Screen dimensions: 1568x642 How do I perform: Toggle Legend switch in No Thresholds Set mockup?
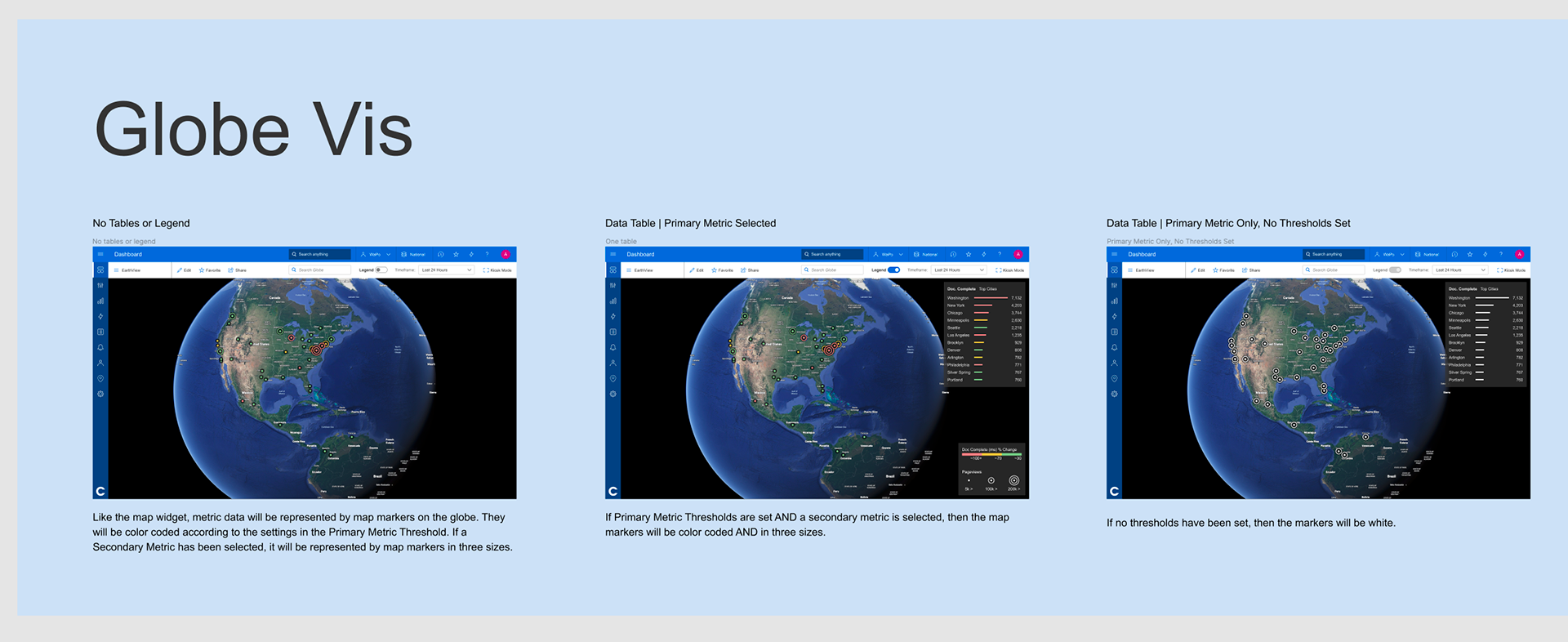pos(1395,270)
